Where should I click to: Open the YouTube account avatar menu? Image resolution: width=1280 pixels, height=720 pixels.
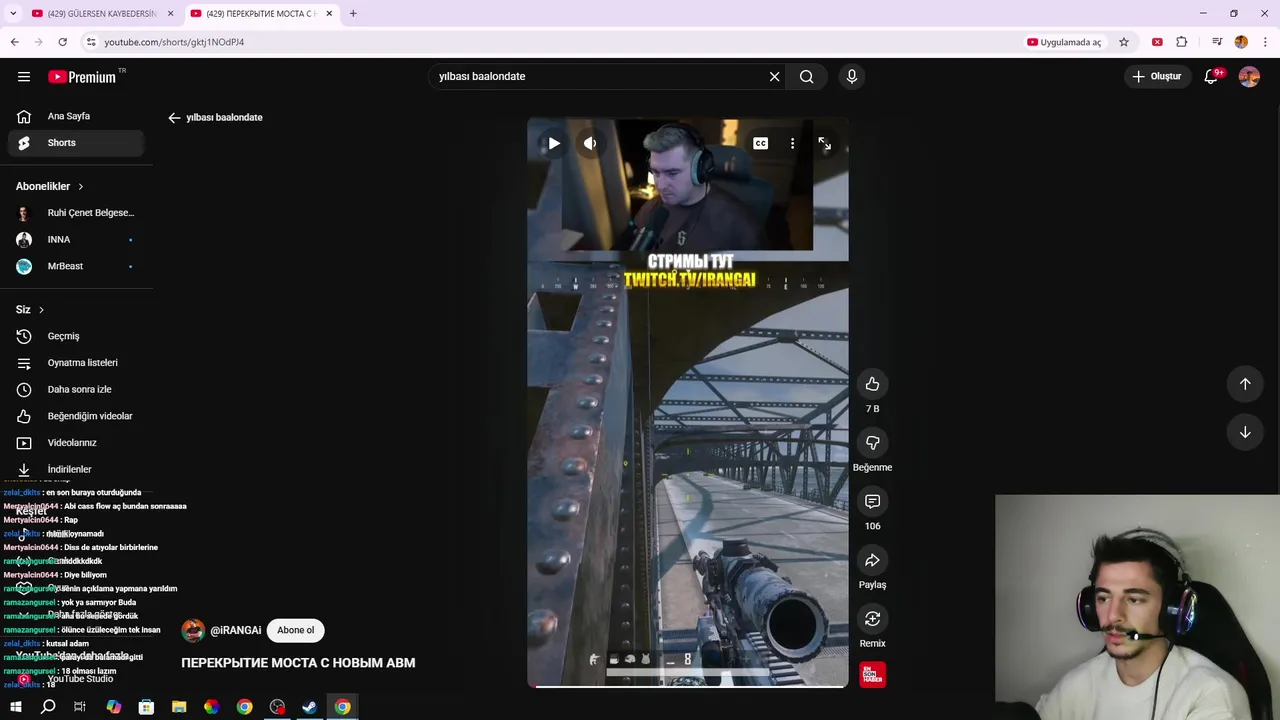pyautogui.click(x=1249, y=76)
